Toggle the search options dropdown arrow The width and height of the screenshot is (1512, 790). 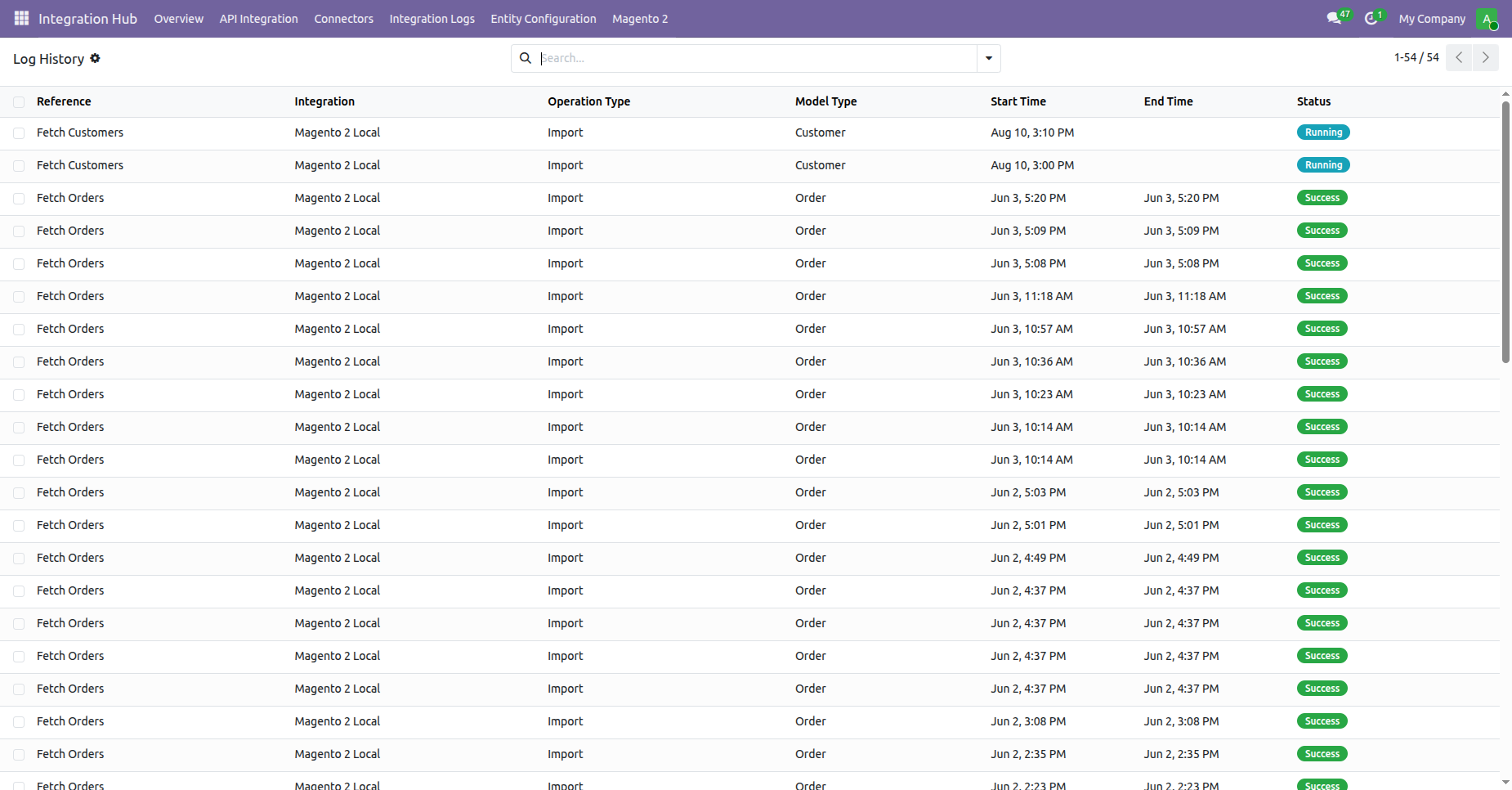coord(989,58)
